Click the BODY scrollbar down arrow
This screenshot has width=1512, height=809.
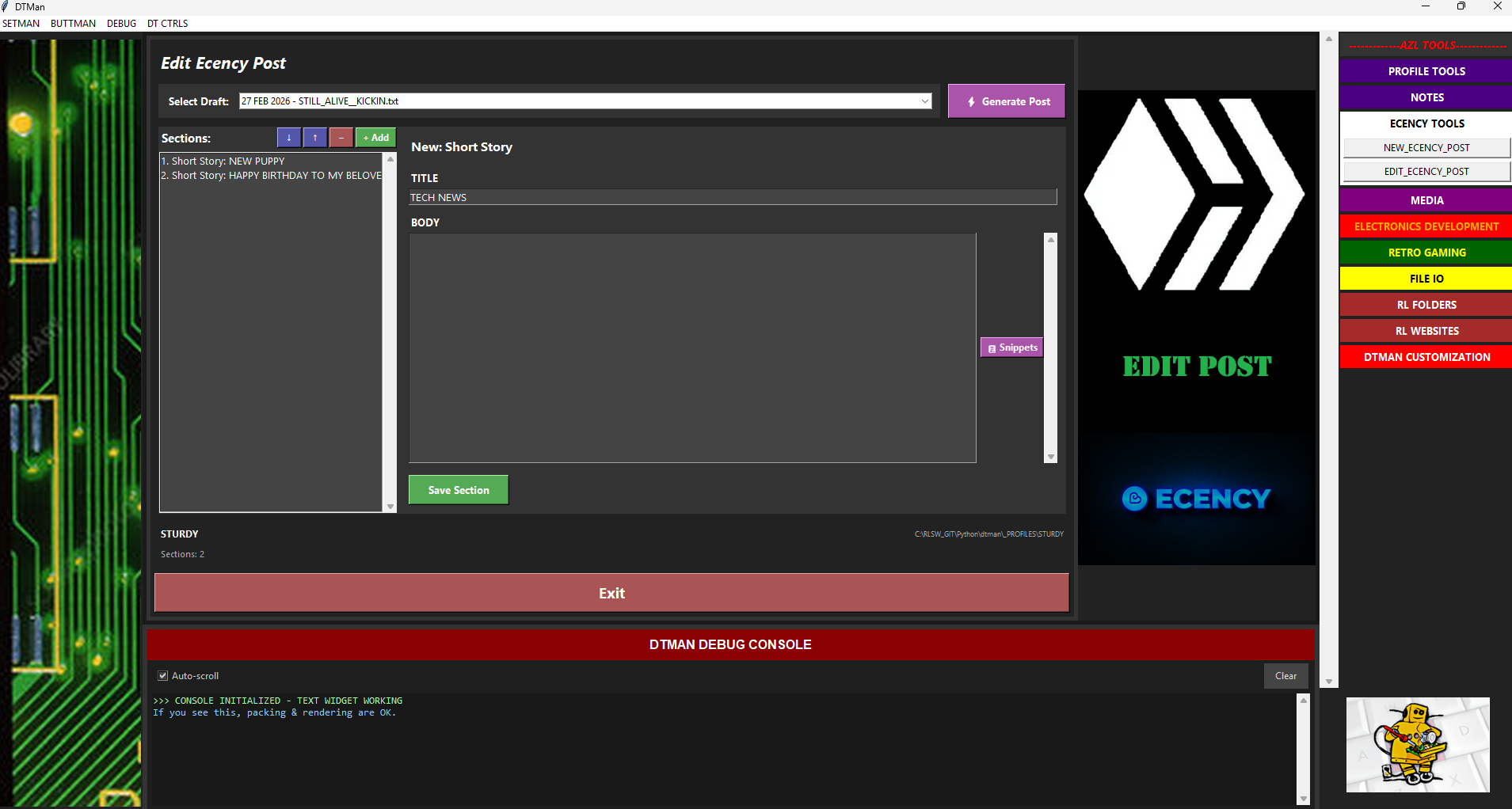1051,457
